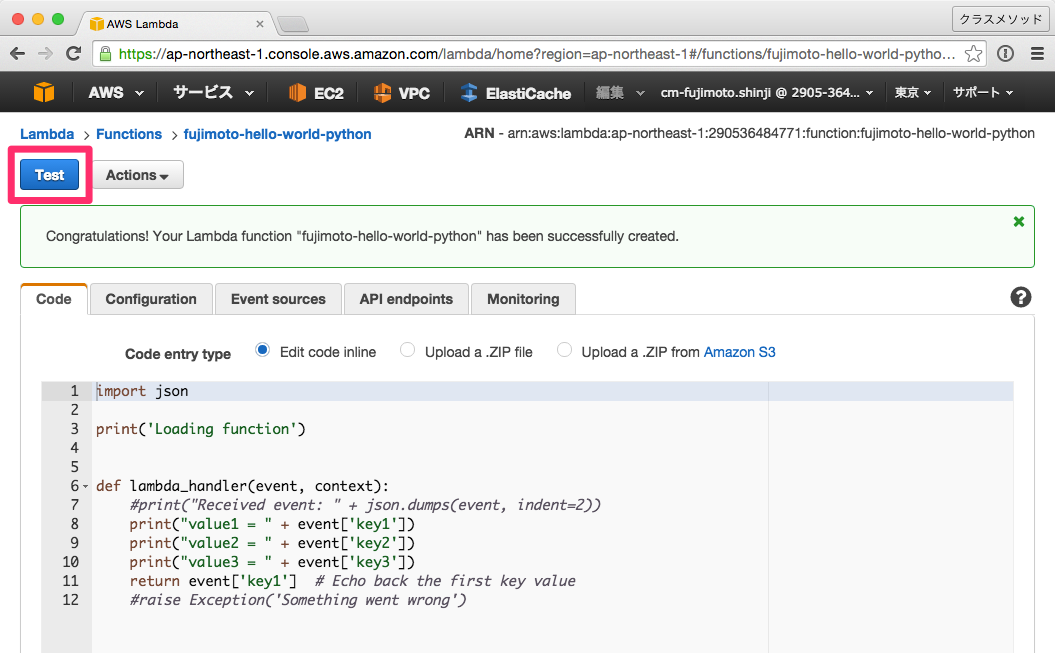Click the browser address bar
Viewport: 1055px width, 653px height.
500,53
